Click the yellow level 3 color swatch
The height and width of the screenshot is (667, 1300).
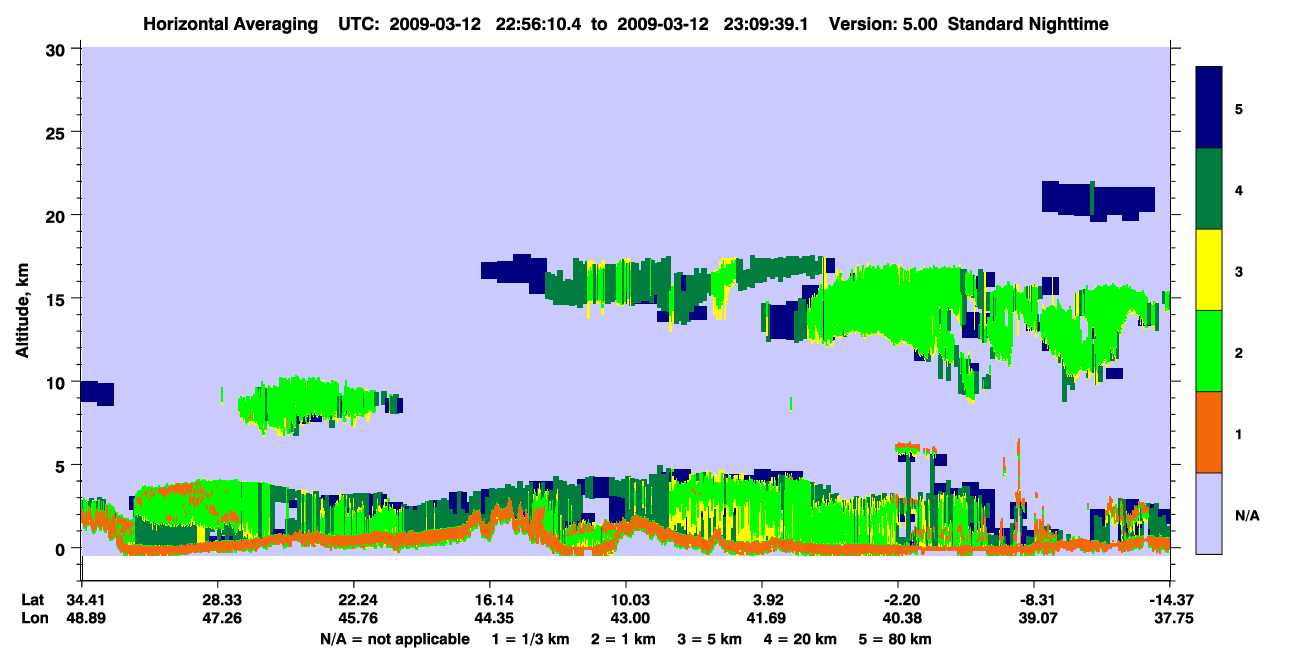[x=1209, y=270]
